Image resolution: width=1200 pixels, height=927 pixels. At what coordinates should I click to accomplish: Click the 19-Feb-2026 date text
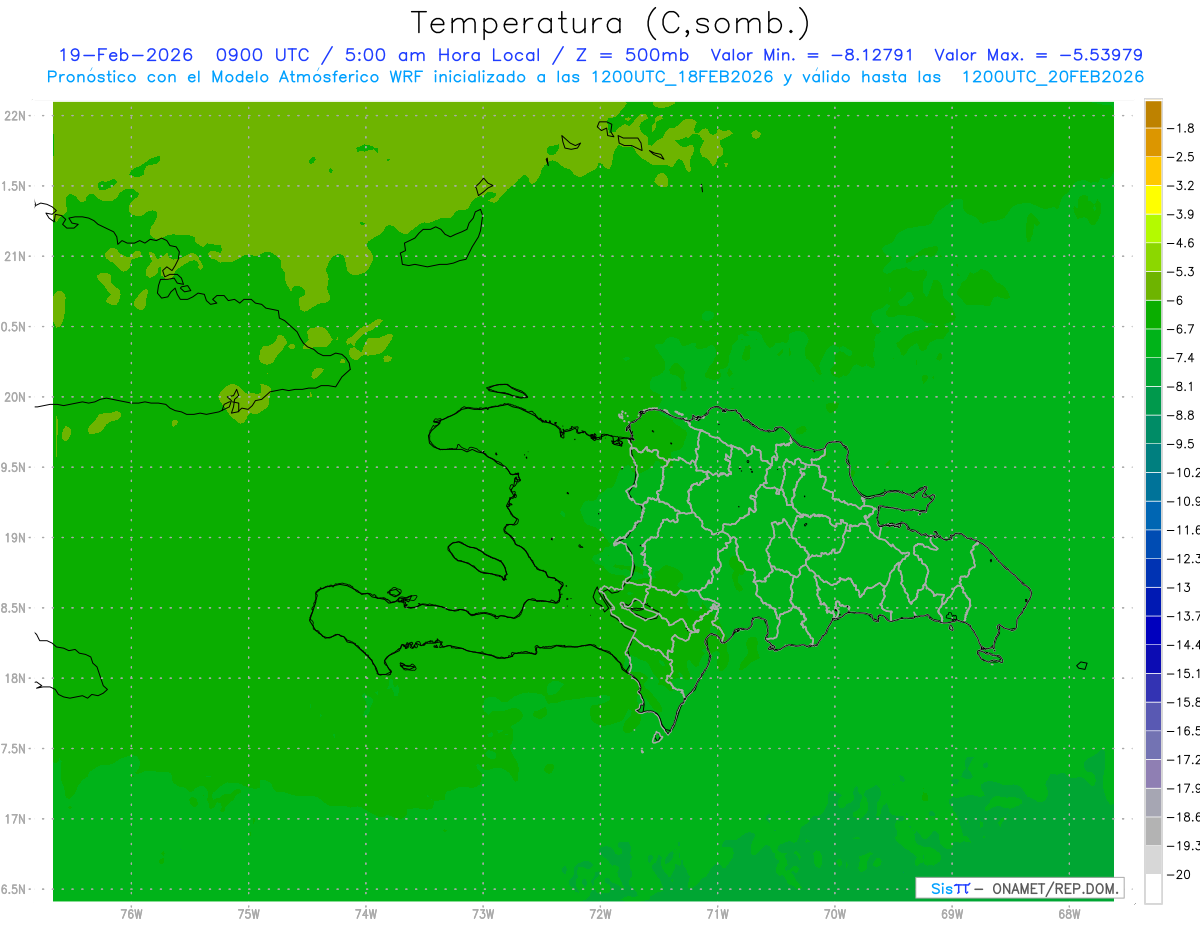click(125, 55)
